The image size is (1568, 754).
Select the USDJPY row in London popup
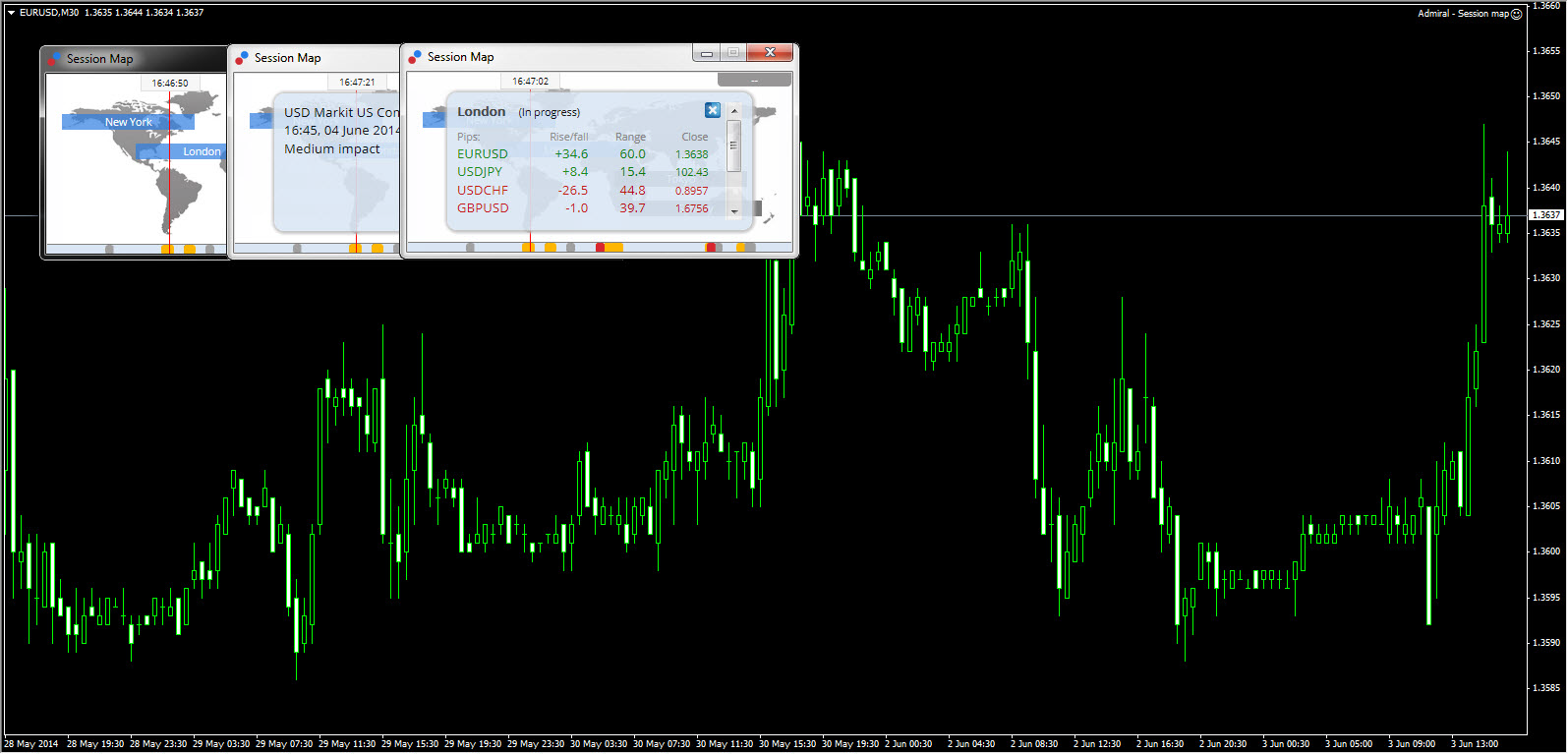point(583,172)
